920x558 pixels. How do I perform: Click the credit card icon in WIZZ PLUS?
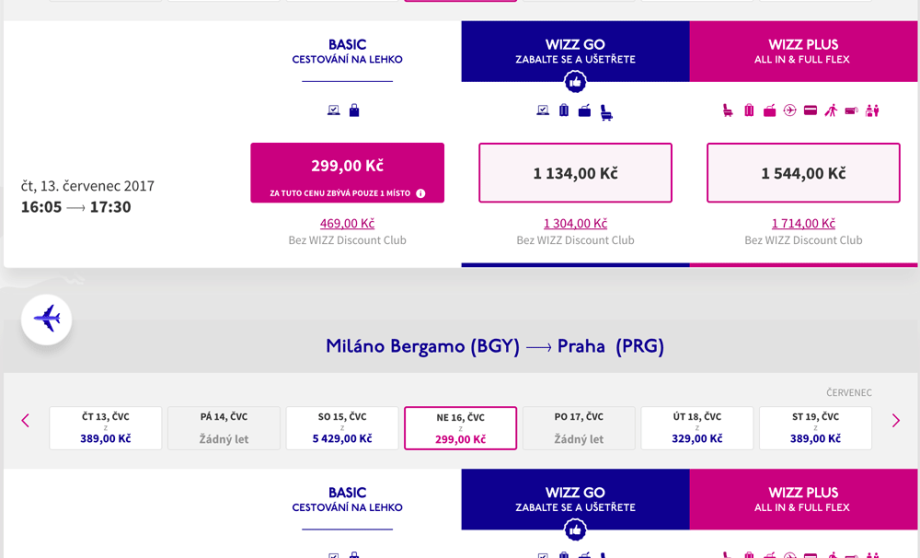pos(810,111)
